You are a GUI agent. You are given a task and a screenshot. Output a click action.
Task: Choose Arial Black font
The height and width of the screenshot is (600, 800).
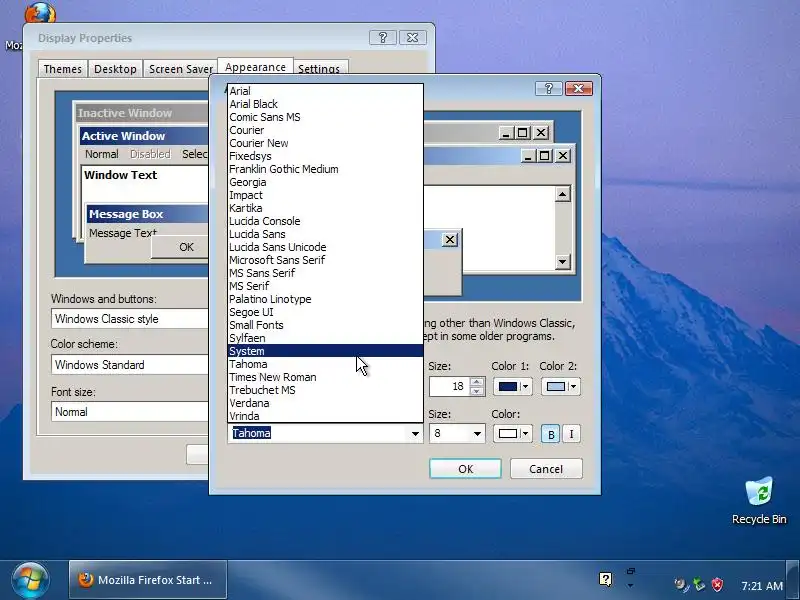325,104
